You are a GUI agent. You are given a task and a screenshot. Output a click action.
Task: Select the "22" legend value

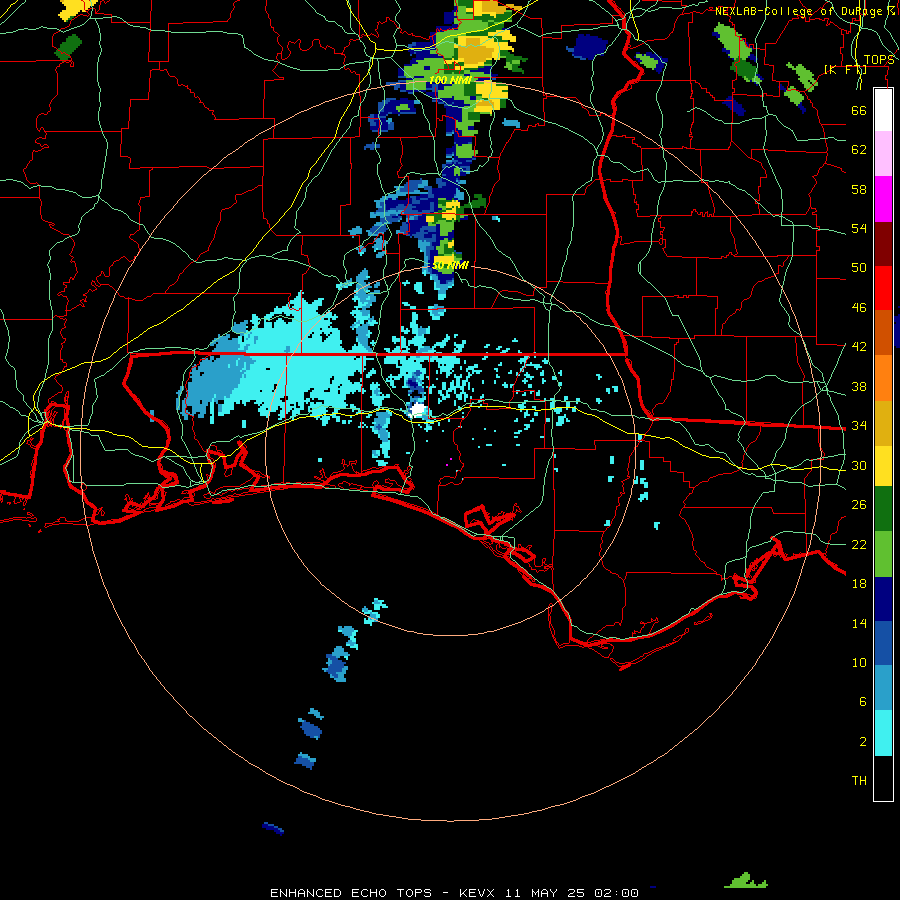pos(859,544)
